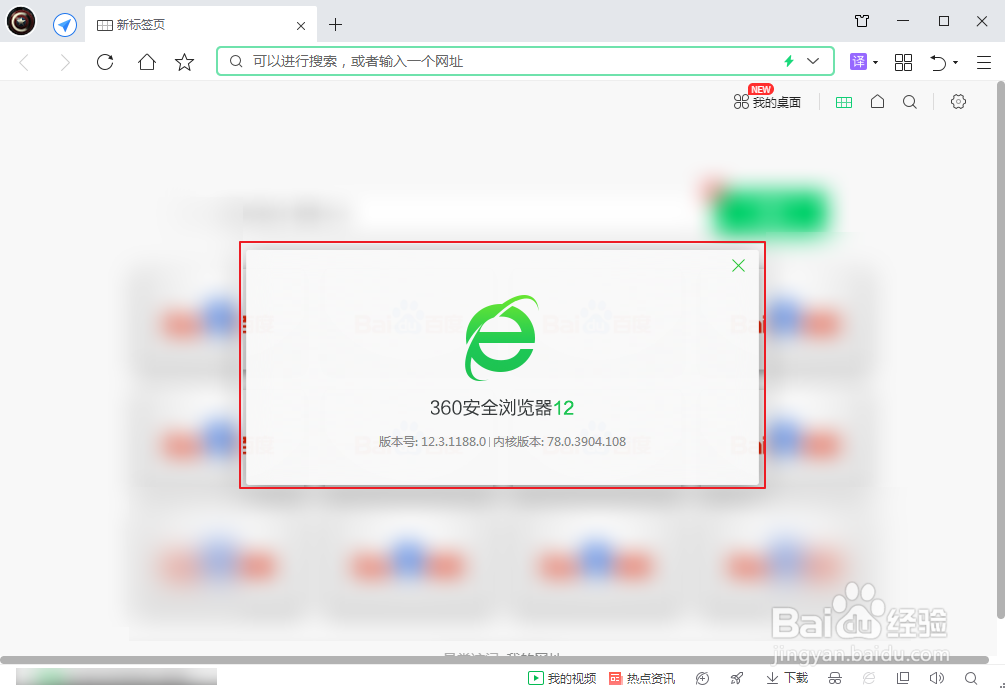The image size is (1005, 689).
Task: Reload the current page
Action: click(105, 62)
